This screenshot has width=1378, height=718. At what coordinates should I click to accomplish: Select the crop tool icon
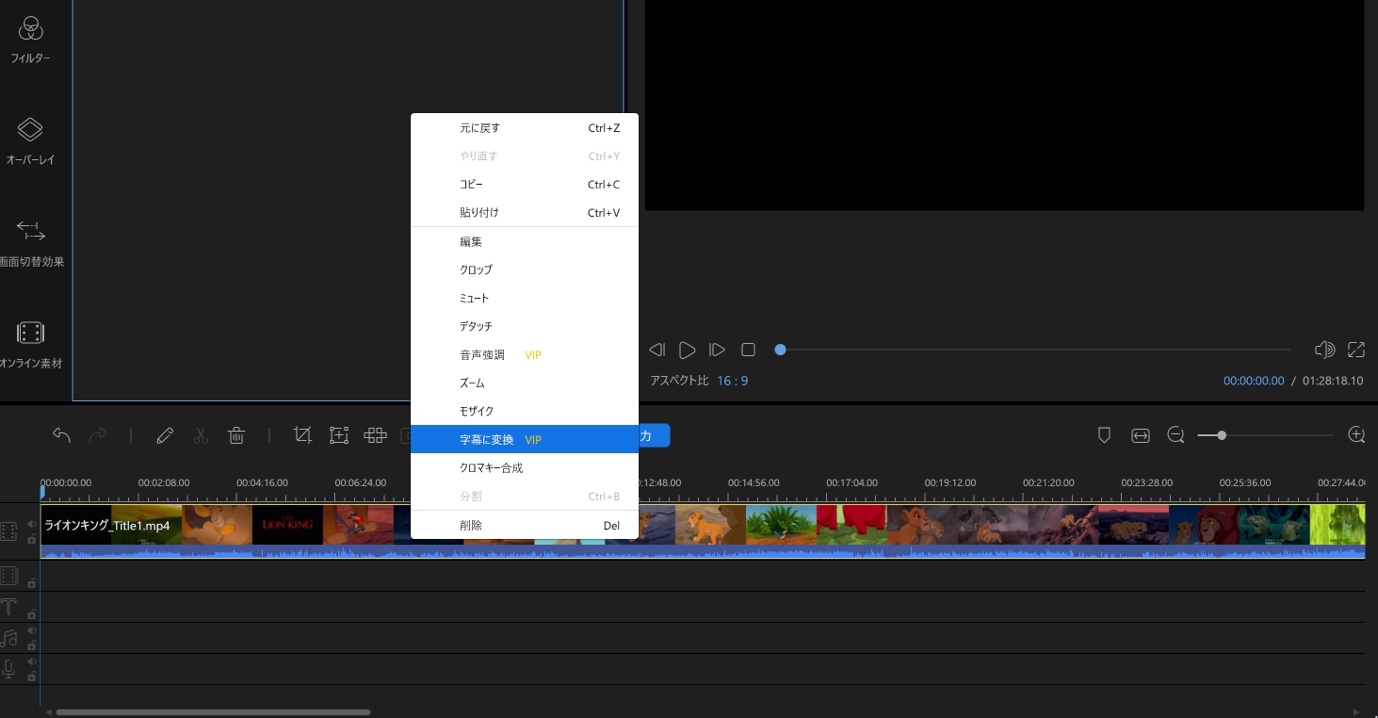pos(302,435)
